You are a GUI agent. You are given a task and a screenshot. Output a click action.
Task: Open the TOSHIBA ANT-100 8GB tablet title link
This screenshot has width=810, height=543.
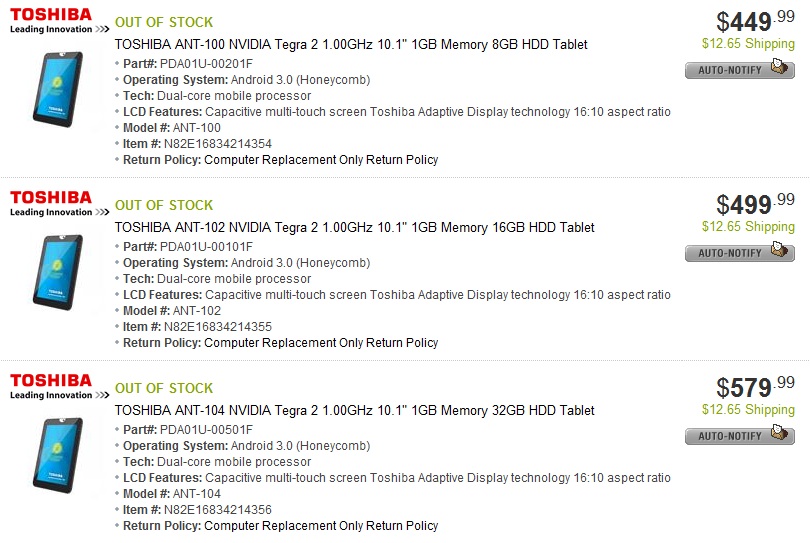pos(351,45)
